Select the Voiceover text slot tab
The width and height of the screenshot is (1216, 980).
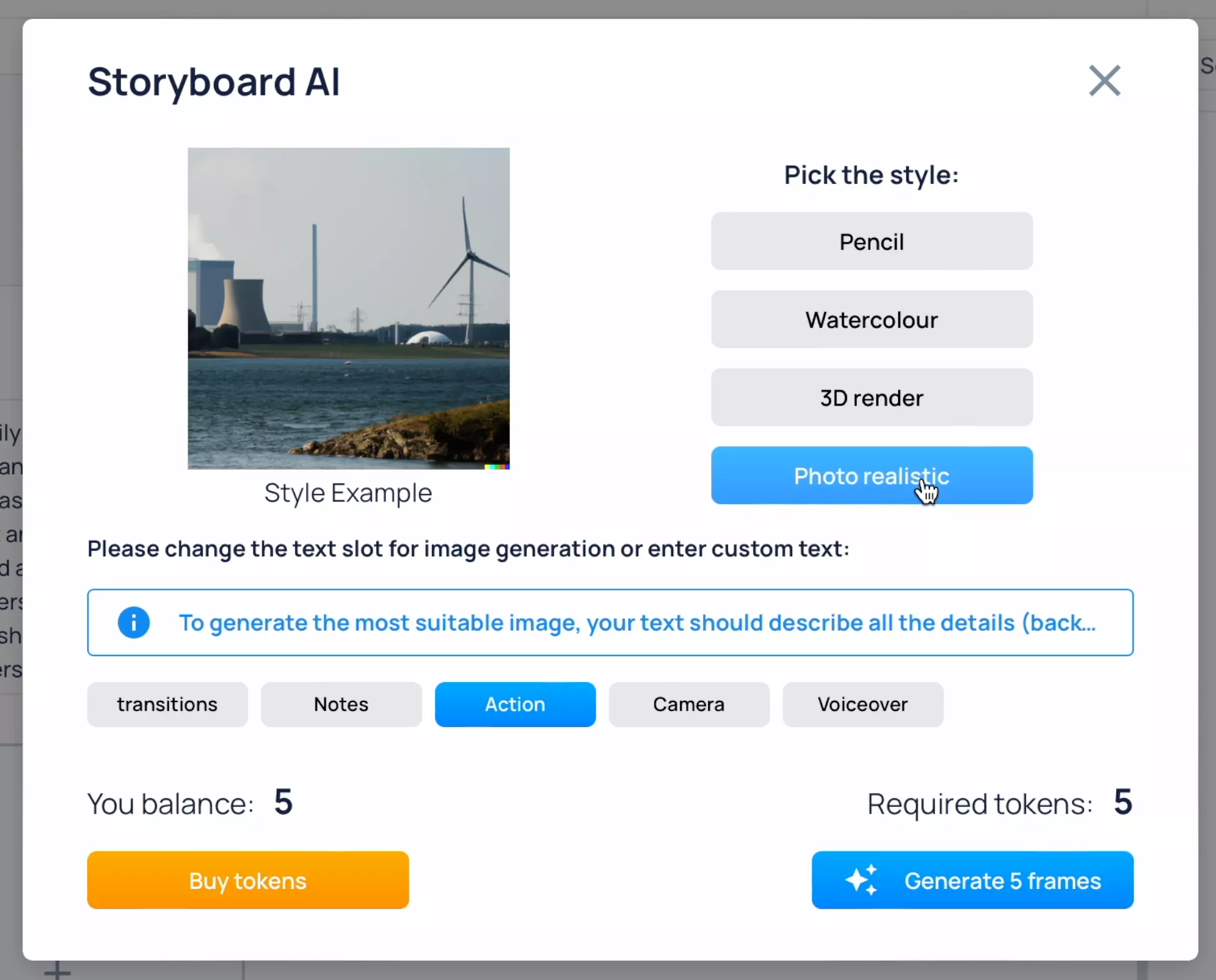tap(862, 704)
